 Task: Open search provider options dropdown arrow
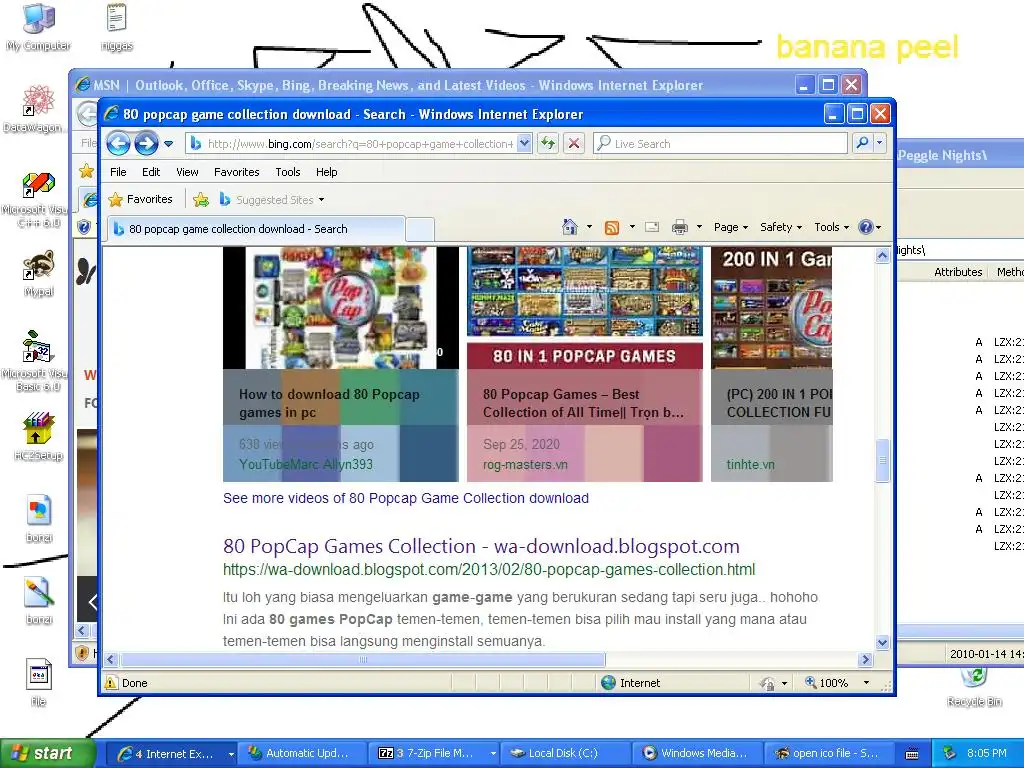point(880,143)
